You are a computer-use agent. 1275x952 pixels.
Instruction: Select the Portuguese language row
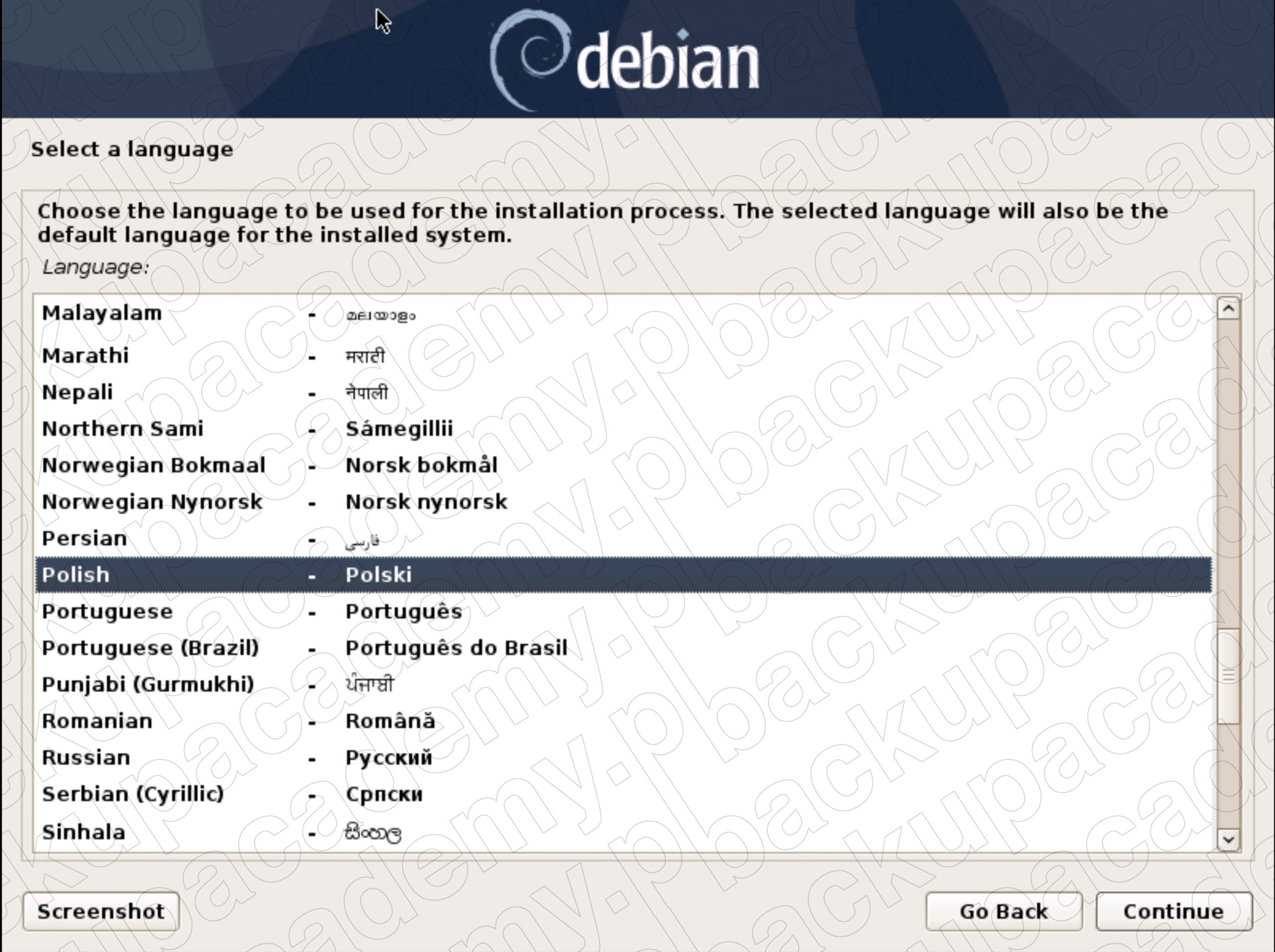(x=623, y=611)
